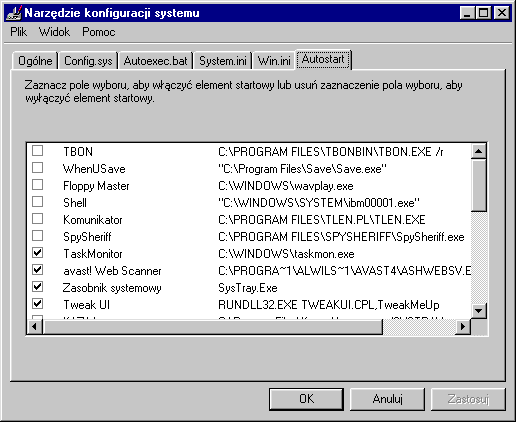516x422 pixels.
Task: Click the taskmon.exe path text
Action: pyautogui.click(x=286, y=254)
